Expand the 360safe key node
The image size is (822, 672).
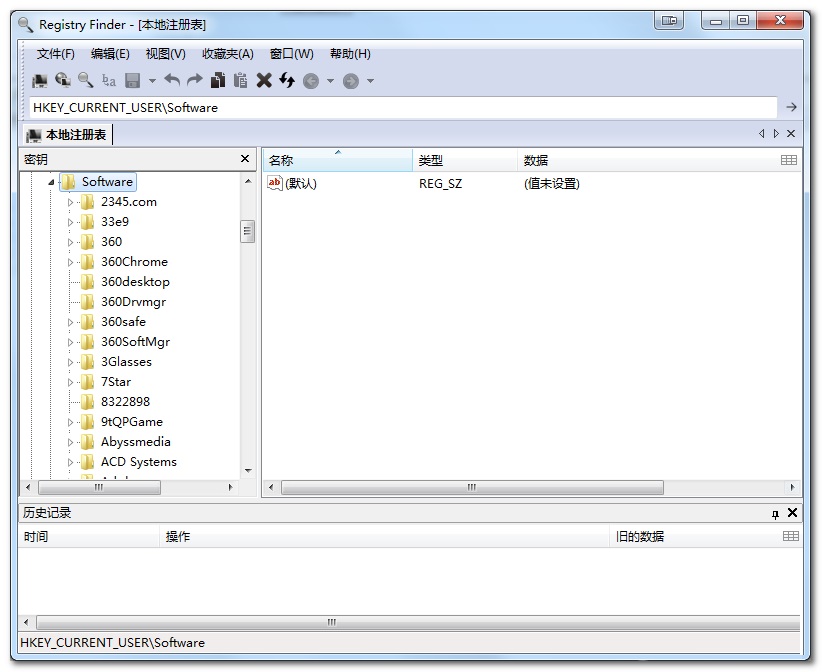pyautogui.click(x=70, y=321)
